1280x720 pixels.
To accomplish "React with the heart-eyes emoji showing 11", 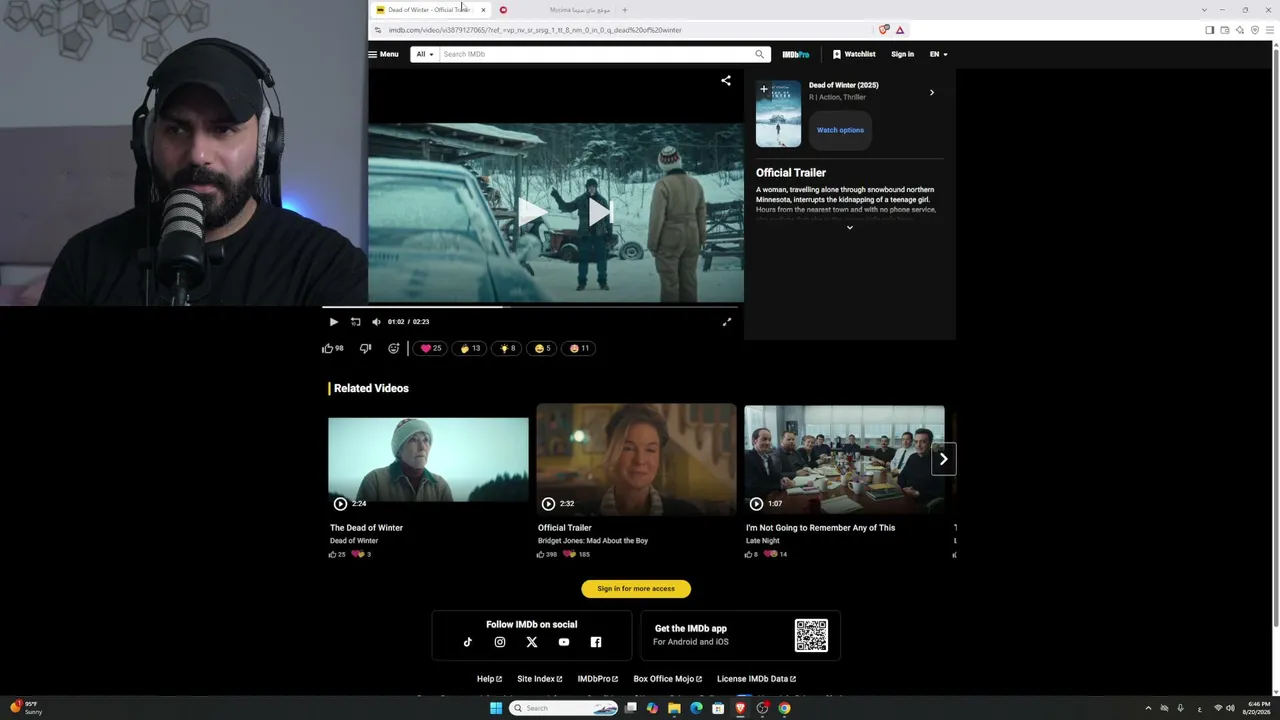I will pos(579,348).
